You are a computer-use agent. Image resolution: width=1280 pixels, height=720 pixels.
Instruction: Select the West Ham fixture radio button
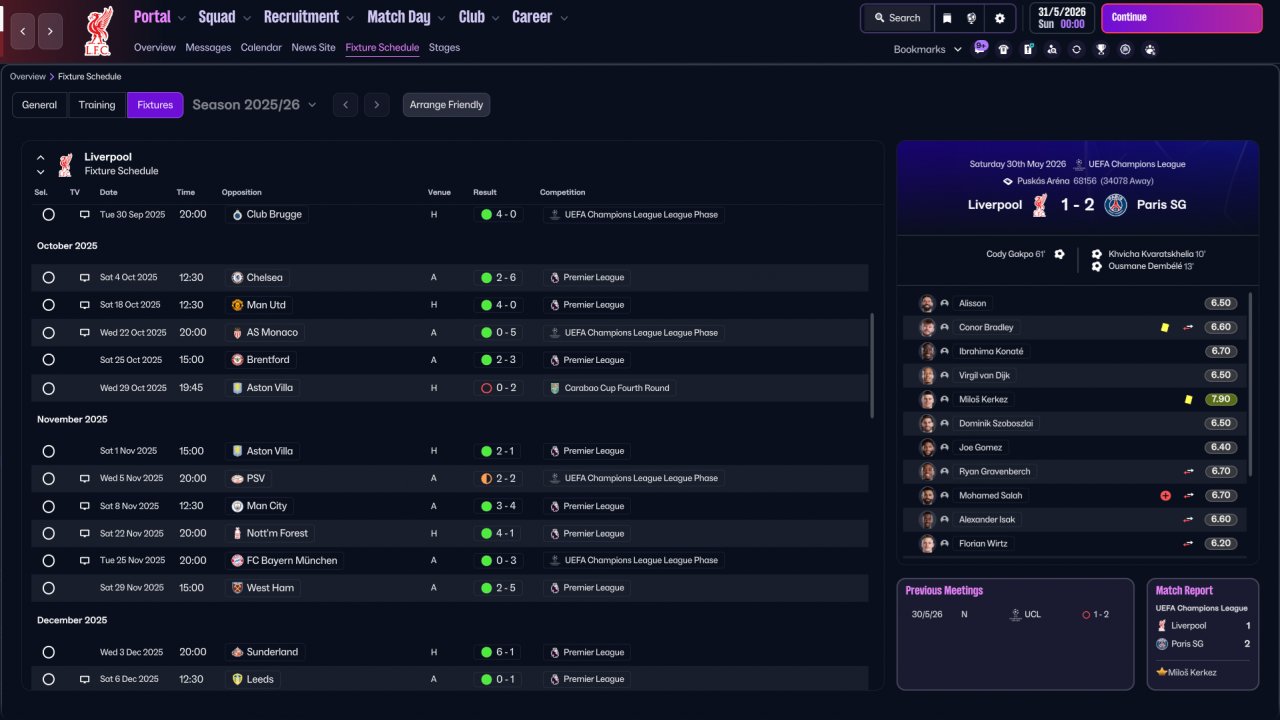[x=48, y=588]
